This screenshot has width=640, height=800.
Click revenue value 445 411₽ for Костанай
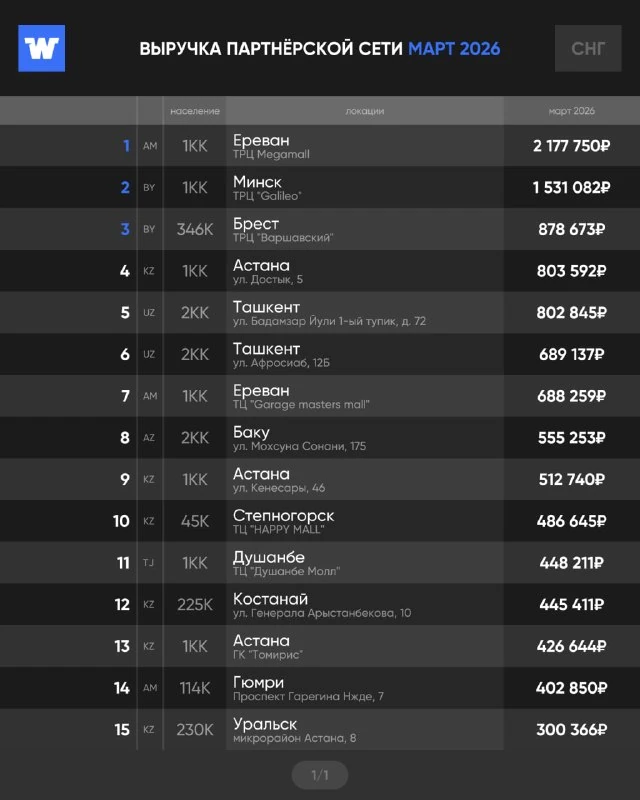(572, 605)
